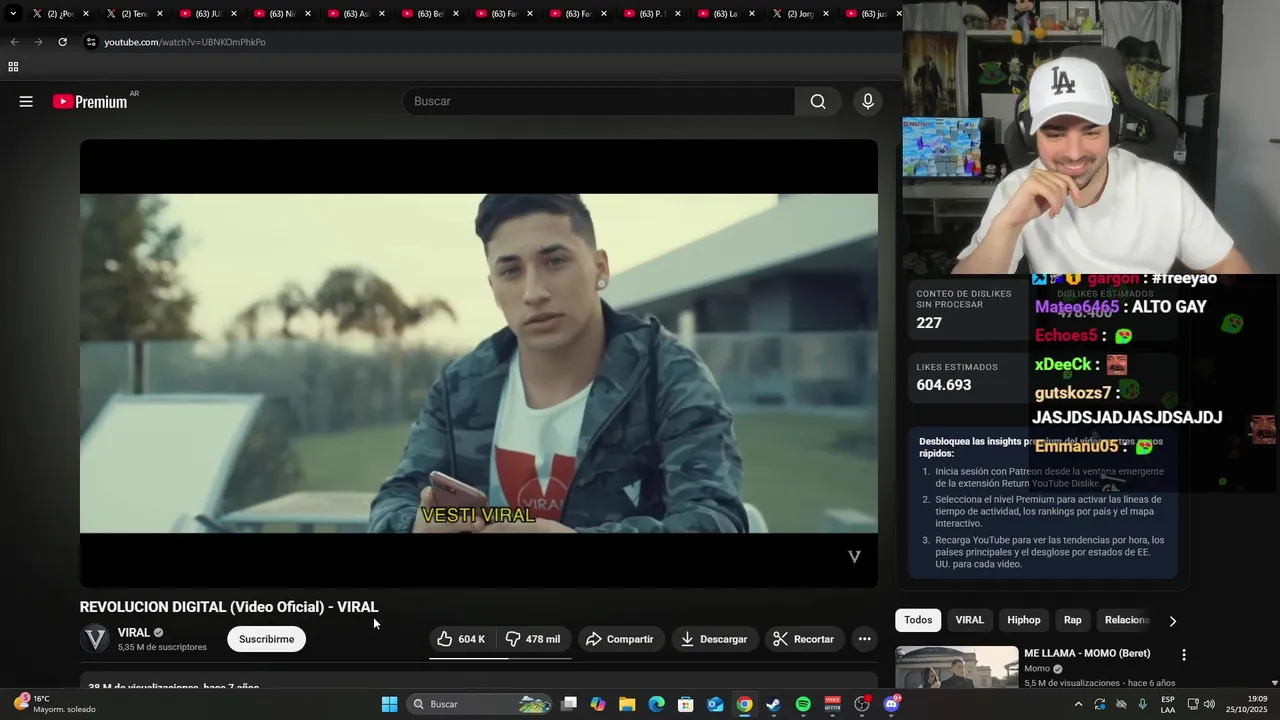Click the video player to pause

coord(479,363)
